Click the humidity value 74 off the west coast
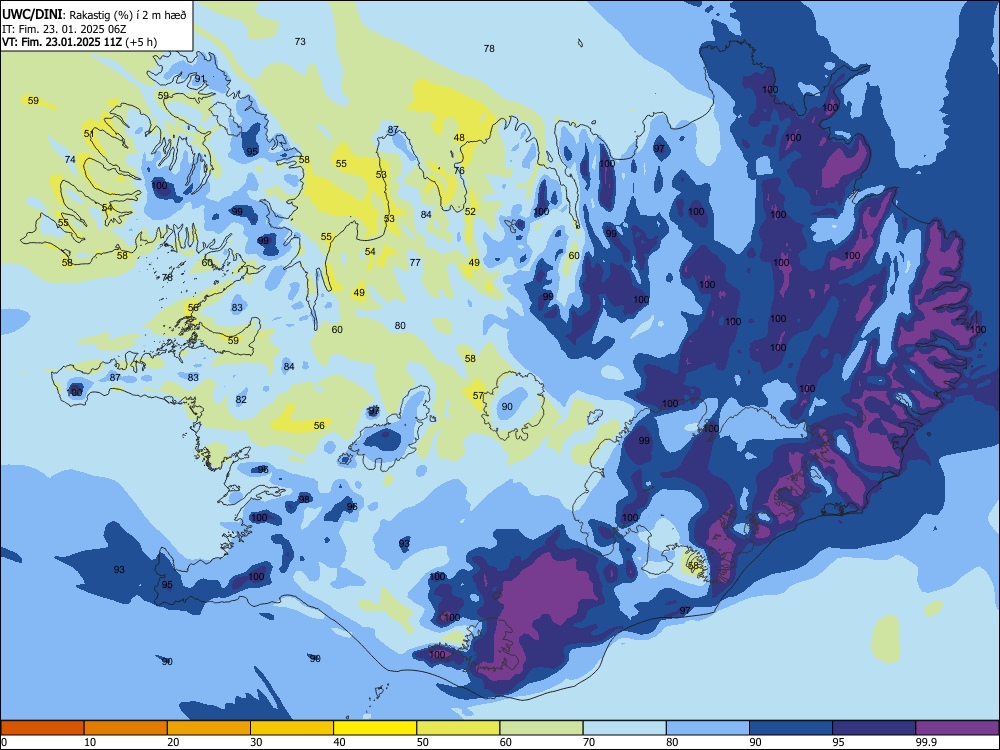Screen dimensions: 1000x750 point(70,159)
